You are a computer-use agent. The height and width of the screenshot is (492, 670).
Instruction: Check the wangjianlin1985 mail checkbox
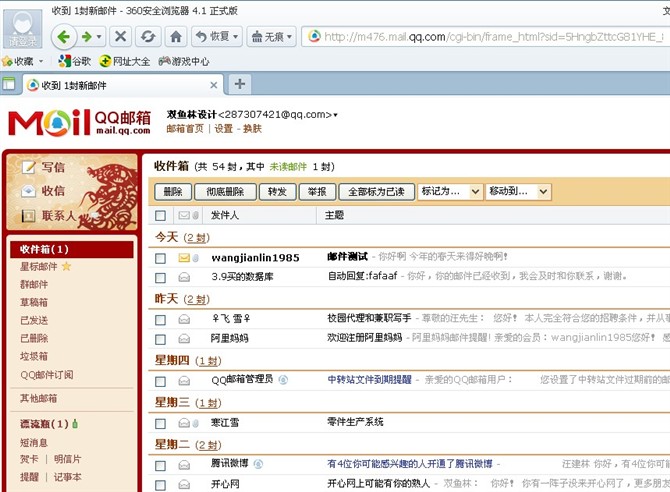[x=161, y=258]
